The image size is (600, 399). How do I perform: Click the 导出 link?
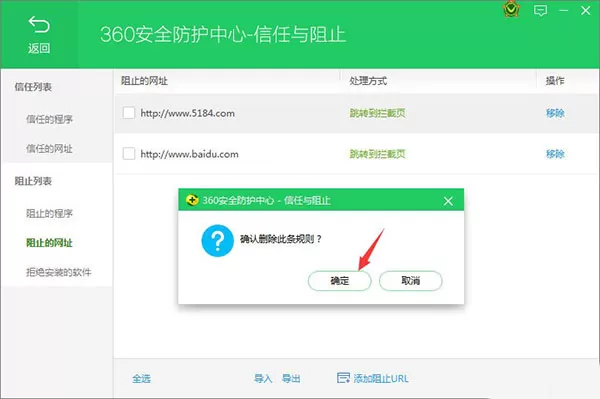pyautogui.click(x=291, y=378)
